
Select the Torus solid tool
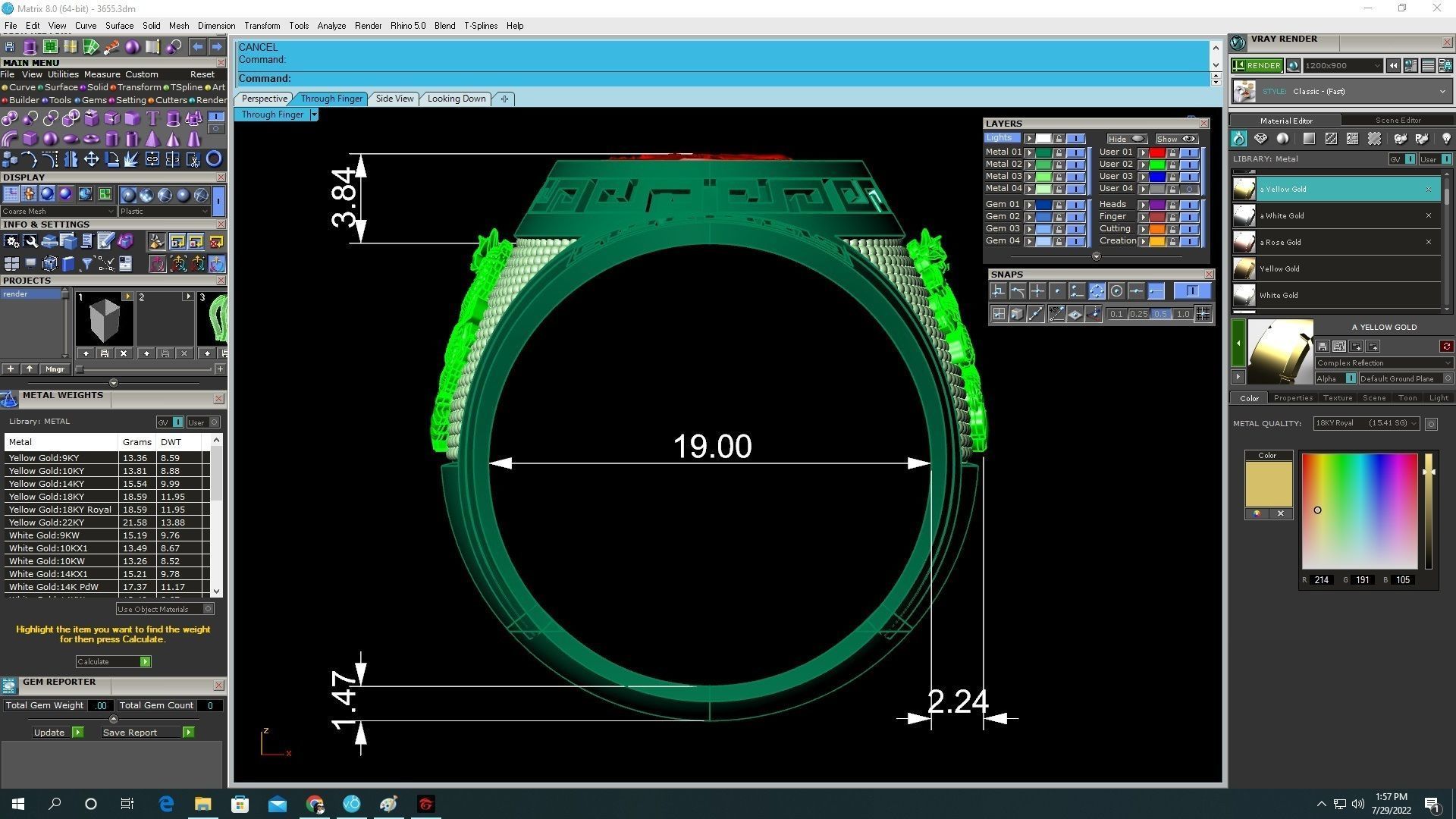[x=91, y=139]
